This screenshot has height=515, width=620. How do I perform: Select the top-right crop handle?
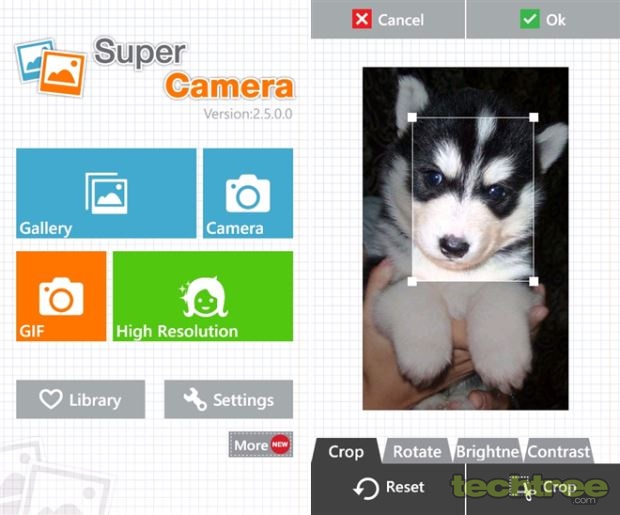point(533,117)
